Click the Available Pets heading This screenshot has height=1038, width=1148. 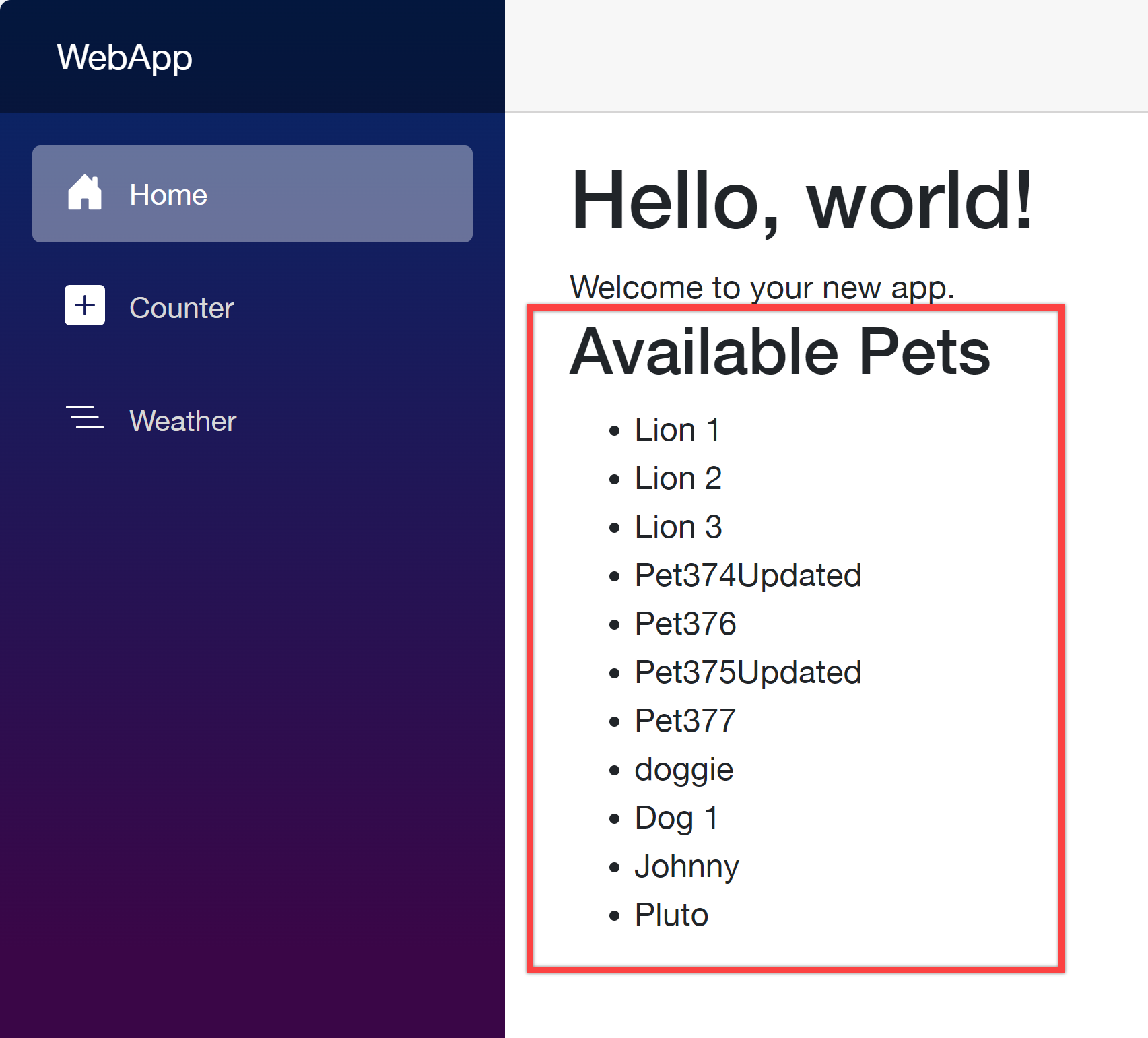[780, 352]
